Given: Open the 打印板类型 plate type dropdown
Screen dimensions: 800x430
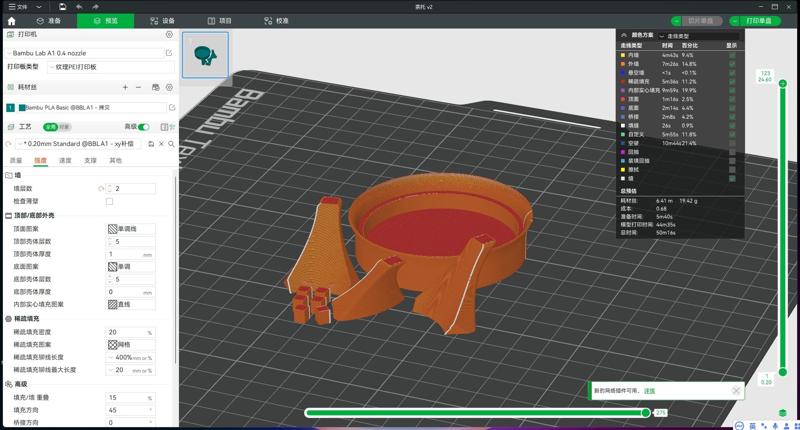Looking at the screenshot, I should 110,66.
